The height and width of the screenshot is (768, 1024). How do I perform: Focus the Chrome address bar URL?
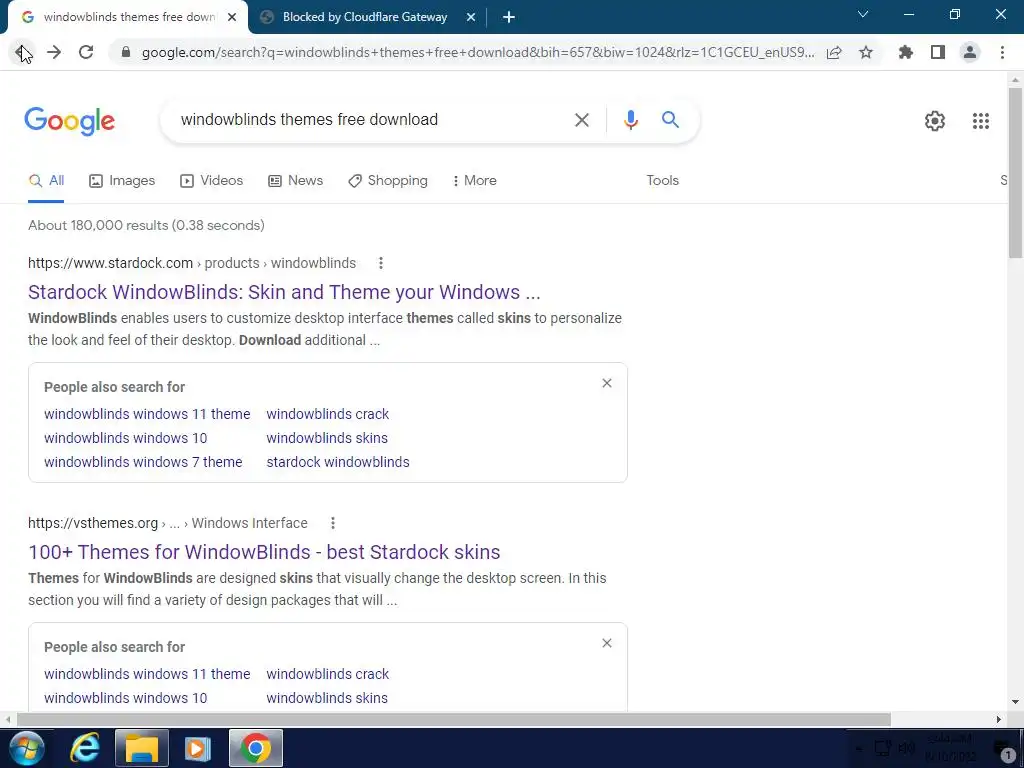(477, 52)
